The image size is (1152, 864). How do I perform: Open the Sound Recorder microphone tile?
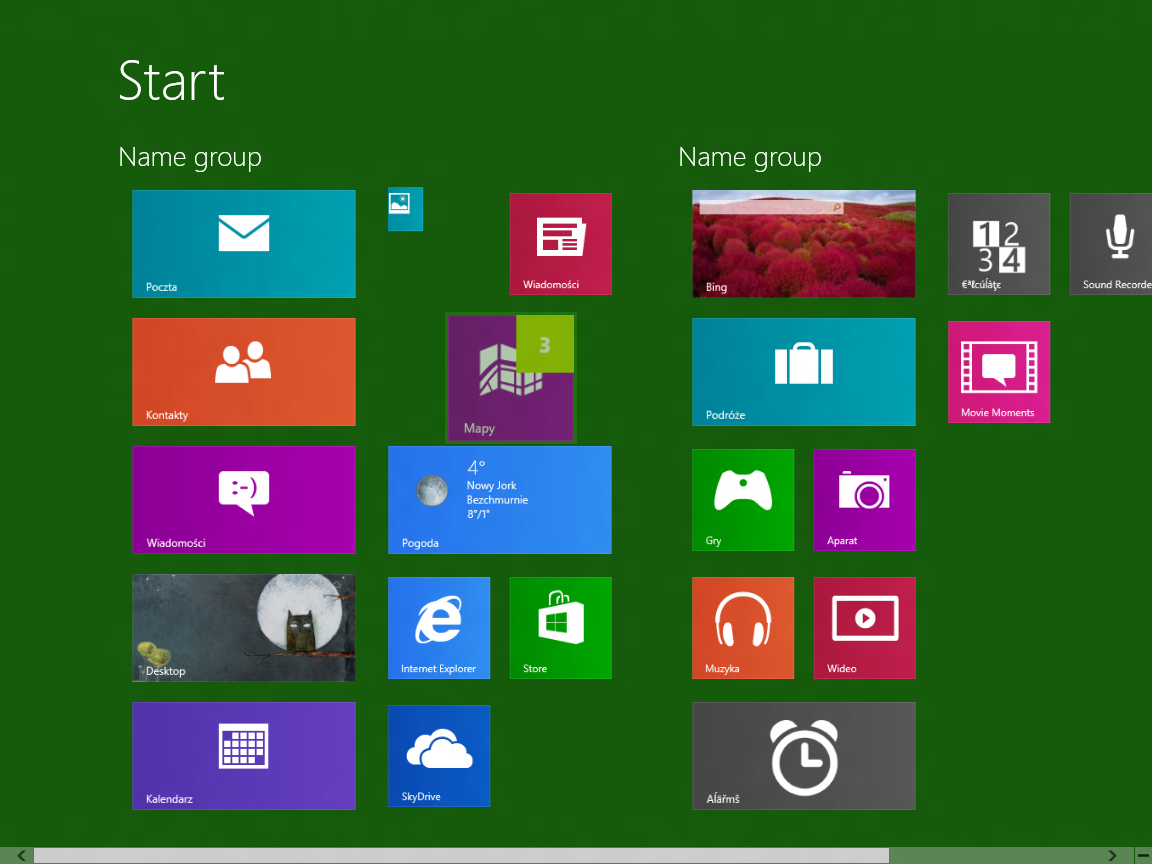[1111, 244]
